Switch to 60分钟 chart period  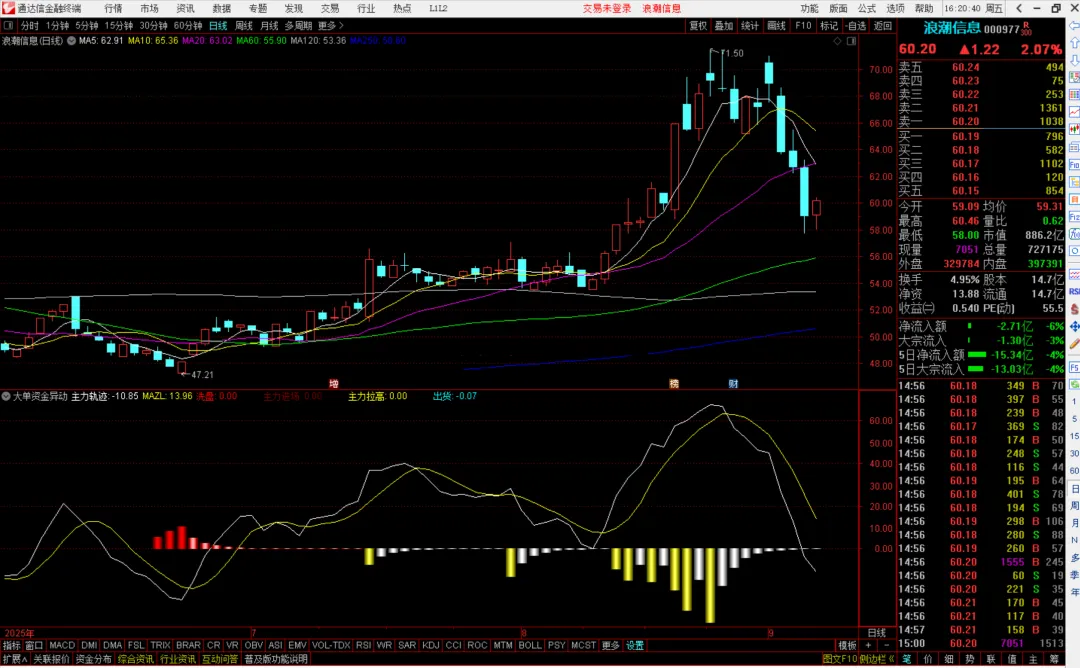click(187, 25)
